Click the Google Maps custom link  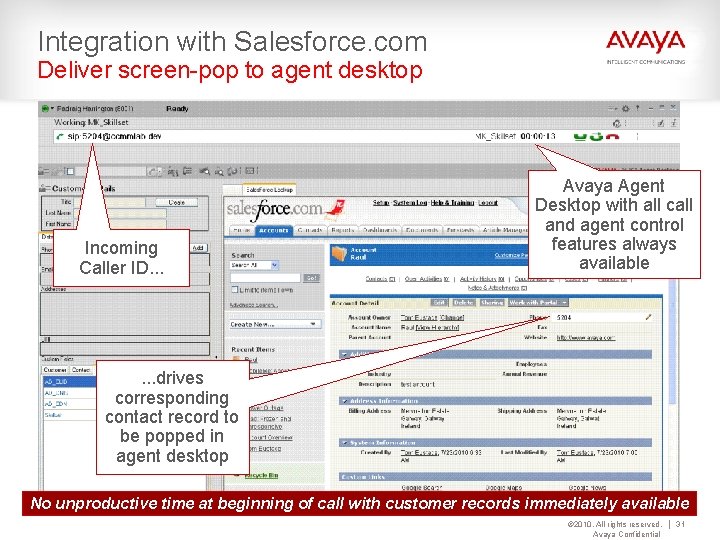tap(503, 488)
